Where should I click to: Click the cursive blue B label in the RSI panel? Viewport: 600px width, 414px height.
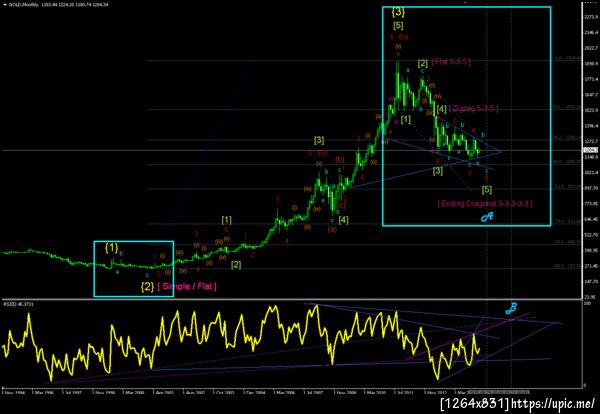511,308
